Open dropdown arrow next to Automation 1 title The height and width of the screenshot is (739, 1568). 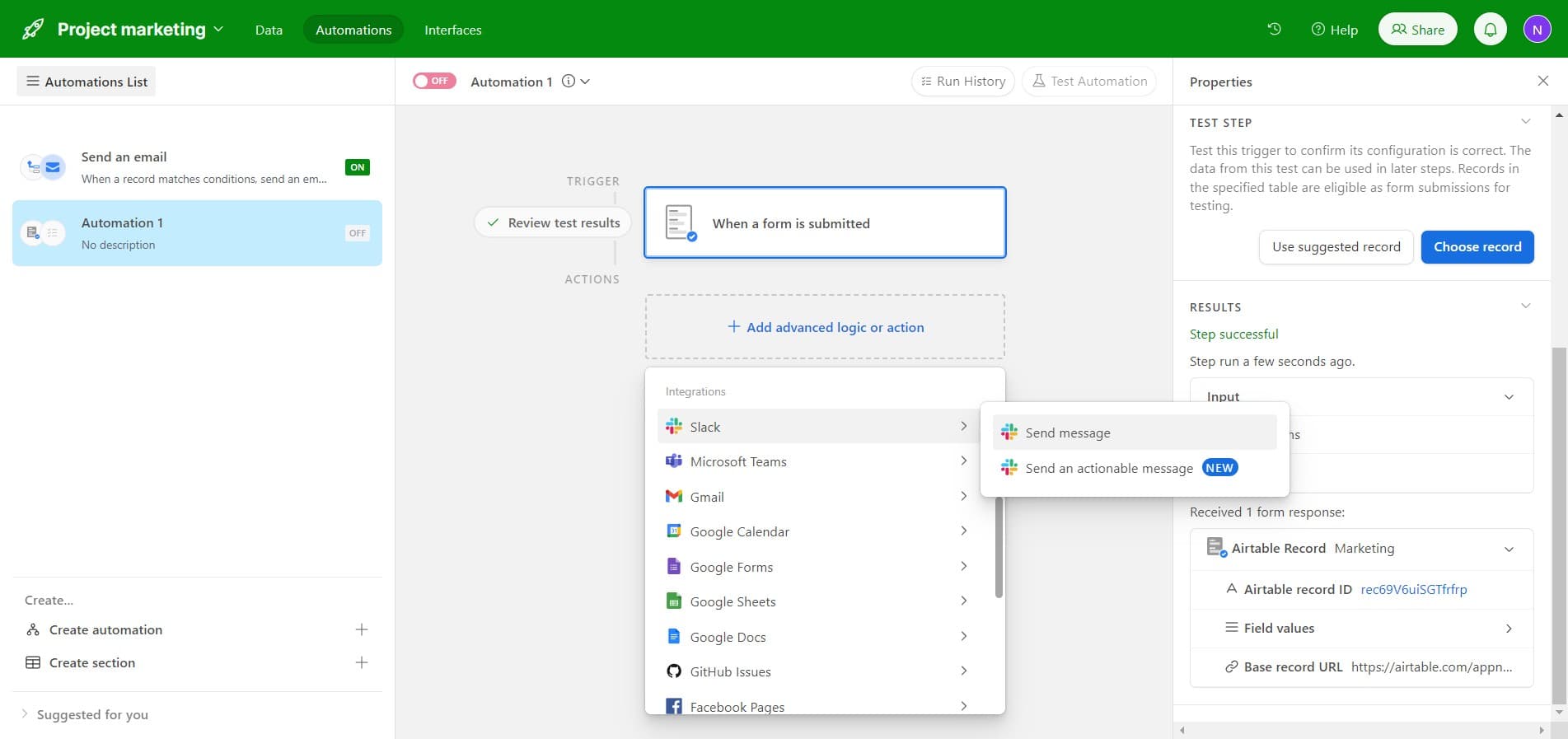pos(585,82)
